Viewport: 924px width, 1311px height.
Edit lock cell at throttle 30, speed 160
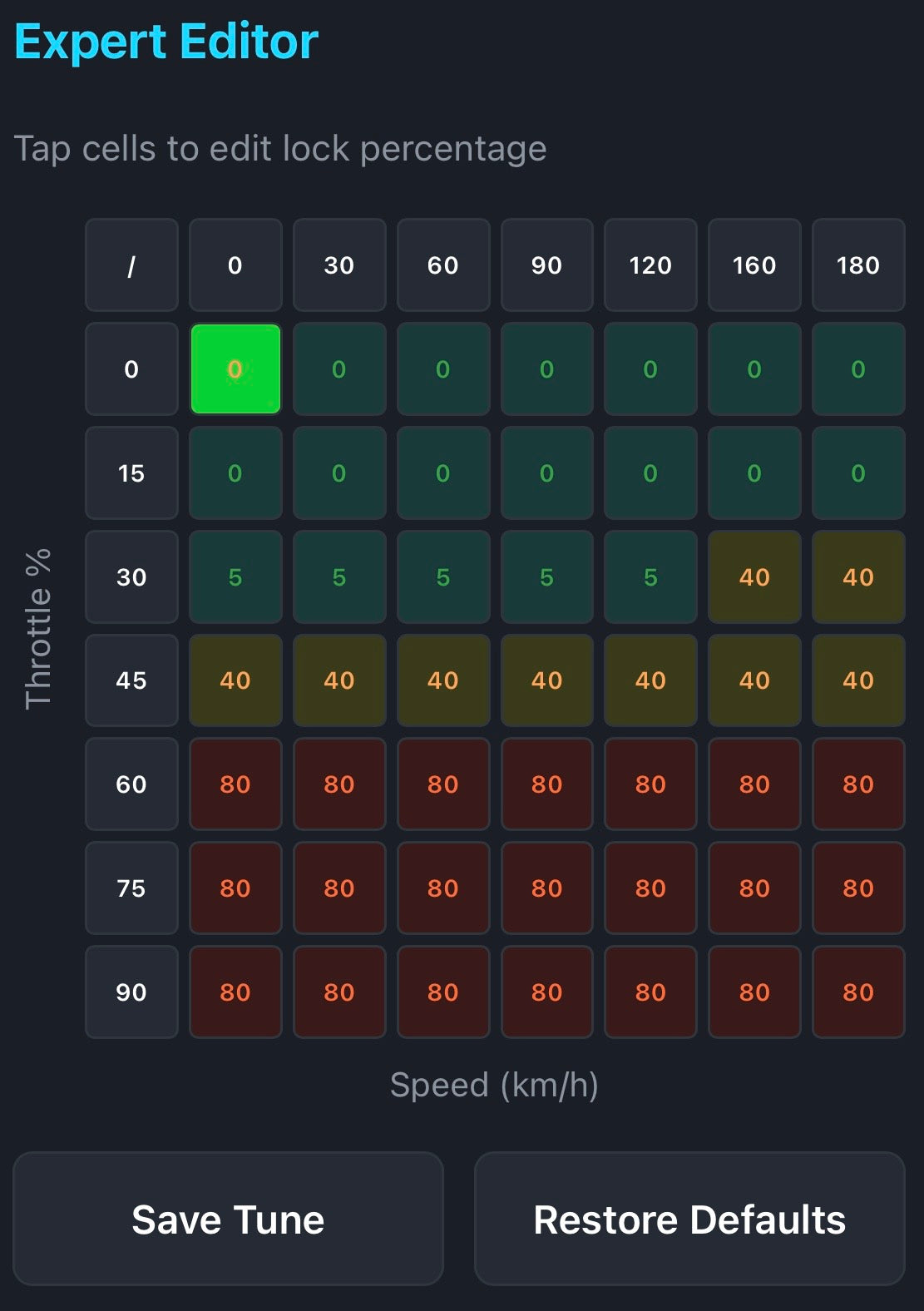coord(754,577)
